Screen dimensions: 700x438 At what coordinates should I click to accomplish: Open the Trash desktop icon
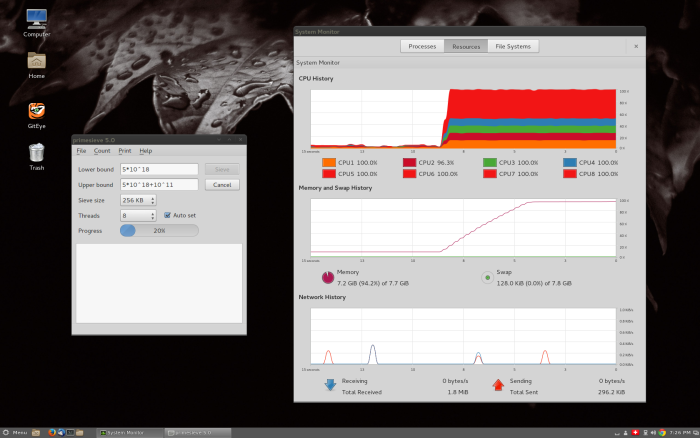[36, 153]
